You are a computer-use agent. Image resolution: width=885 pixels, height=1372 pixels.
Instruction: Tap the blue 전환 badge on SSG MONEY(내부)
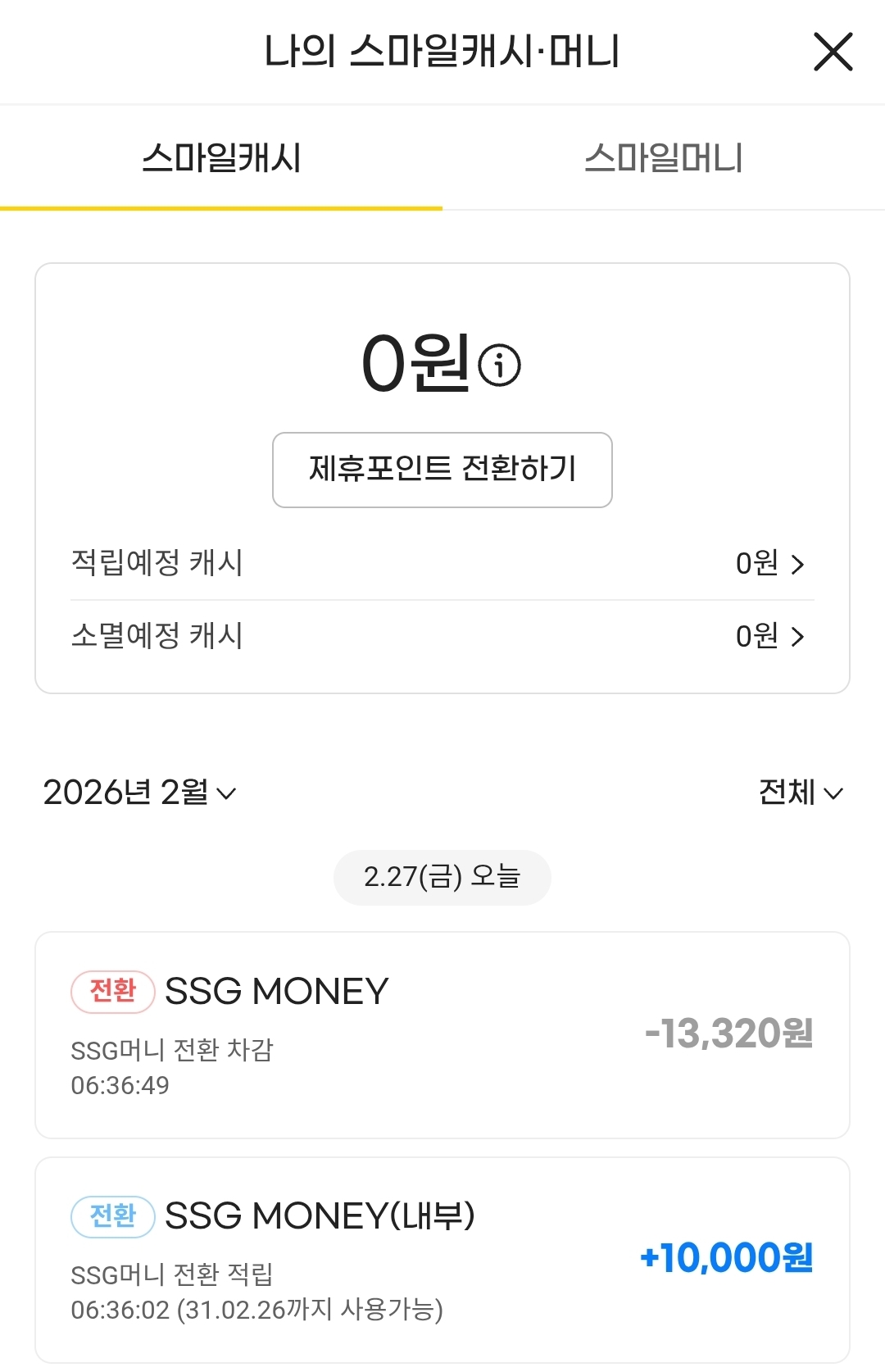(113, 1215)
